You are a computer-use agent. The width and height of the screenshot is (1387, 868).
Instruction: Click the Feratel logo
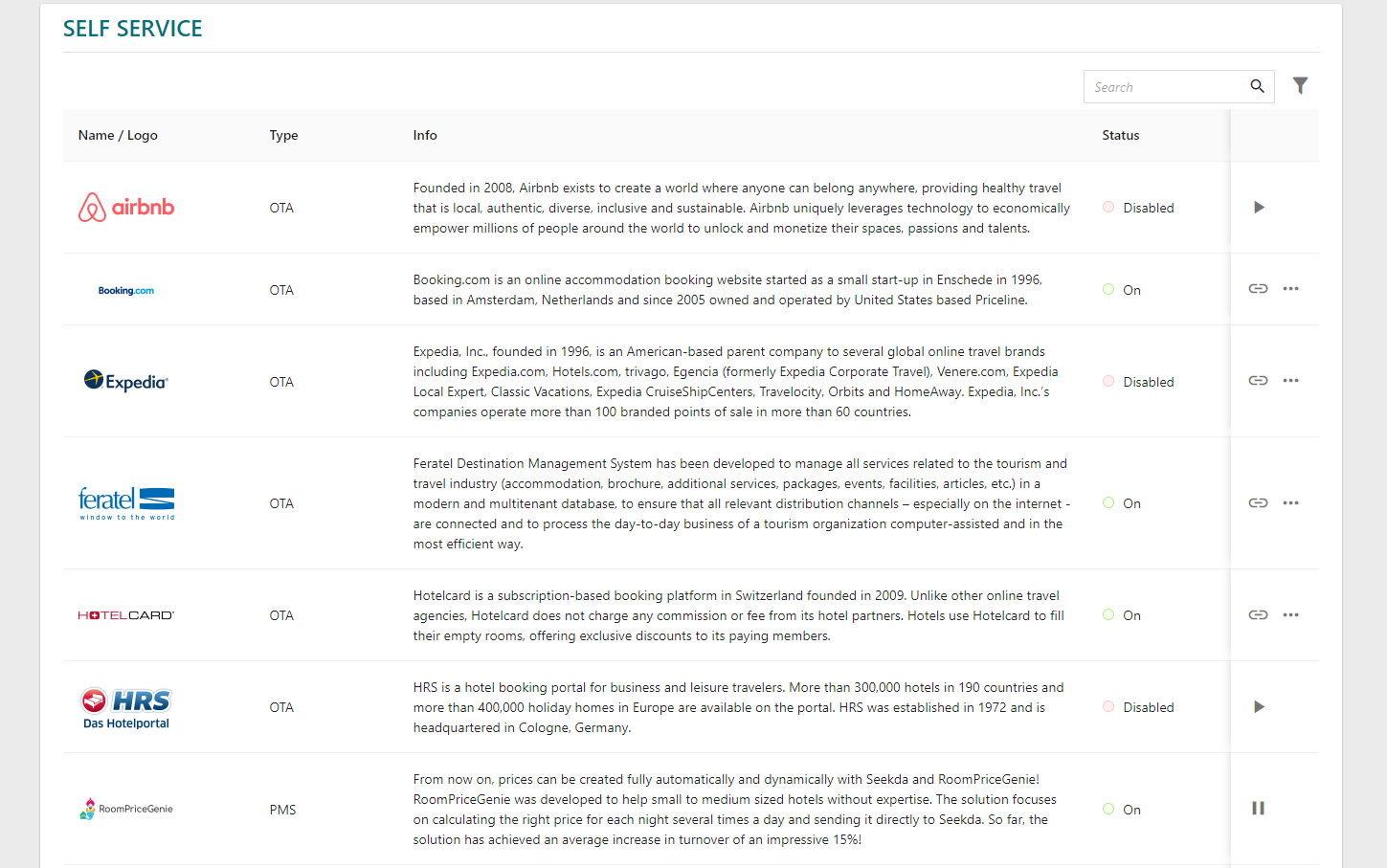(x=126, y=503)
